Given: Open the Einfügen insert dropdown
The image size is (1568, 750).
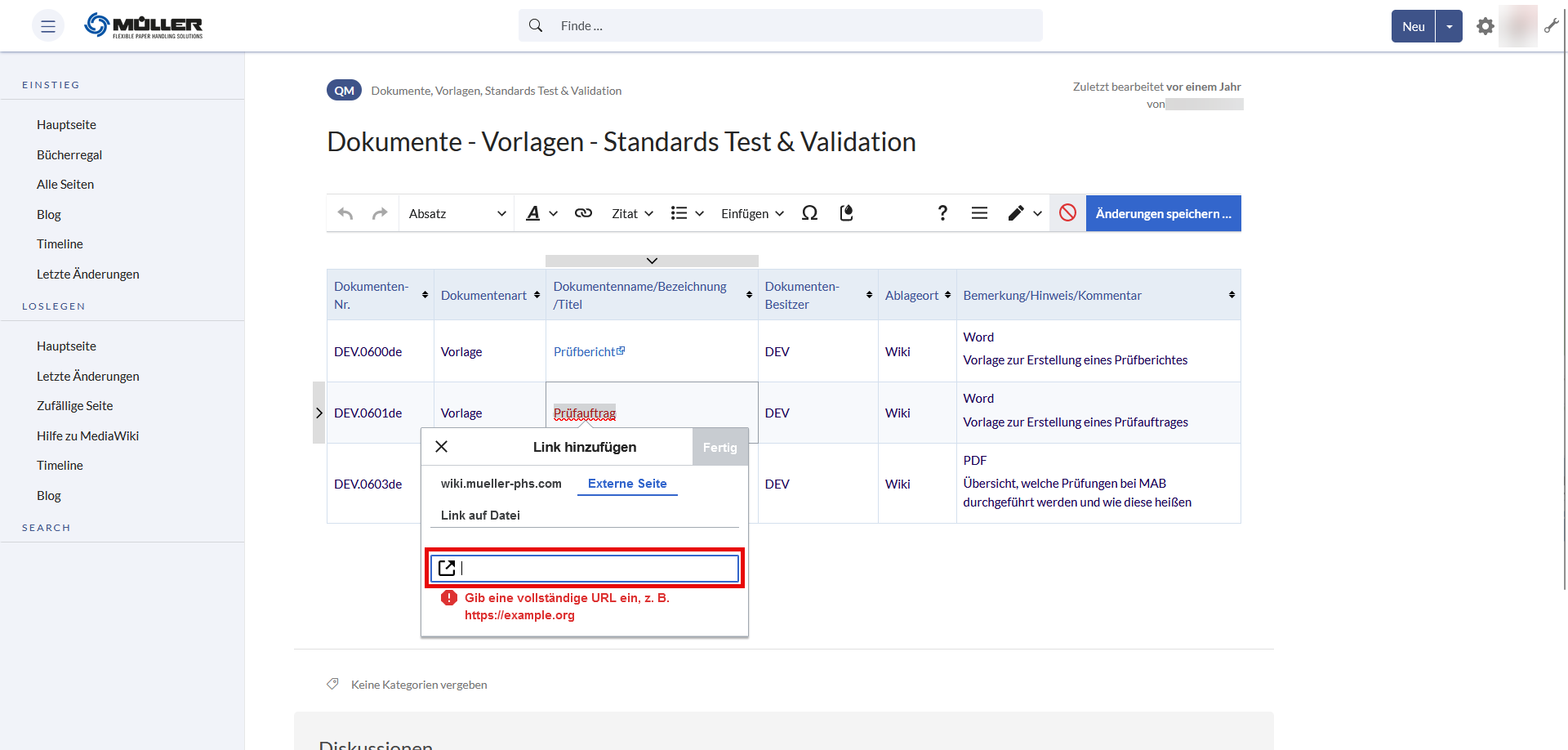Looking at the screenshot, I should point(752,213).
